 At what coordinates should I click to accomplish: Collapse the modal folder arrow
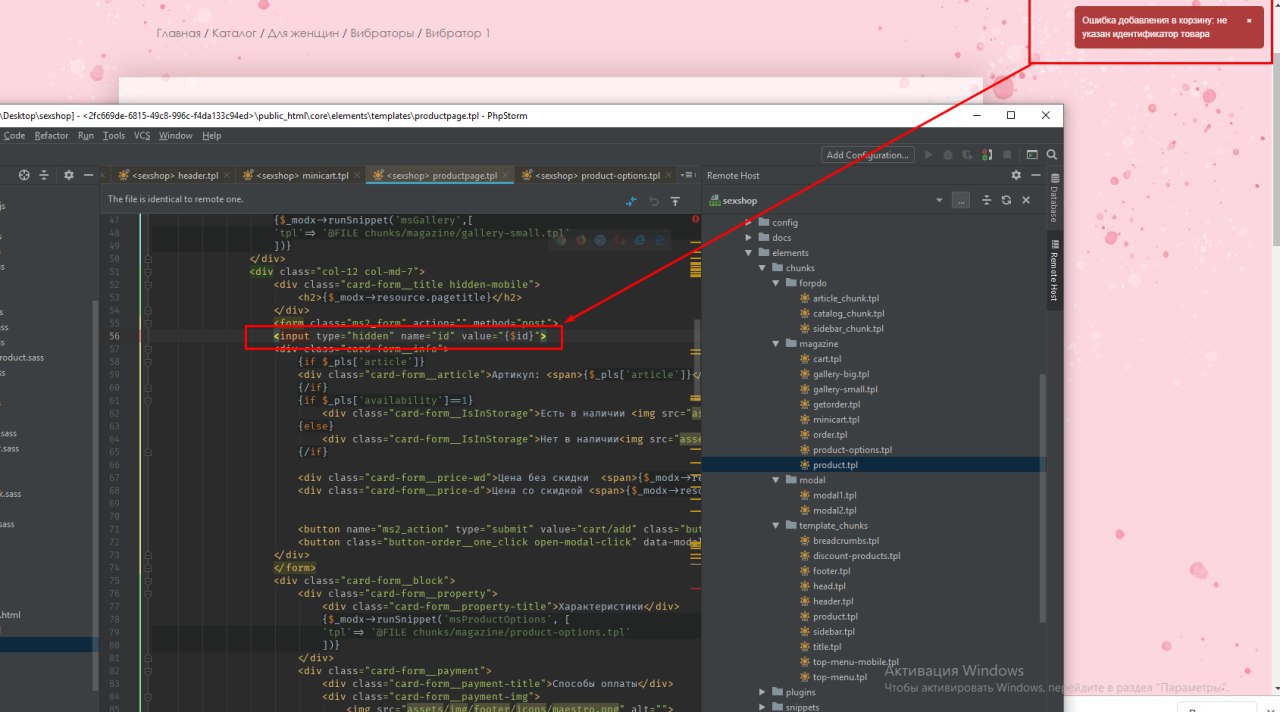point(777,480)
